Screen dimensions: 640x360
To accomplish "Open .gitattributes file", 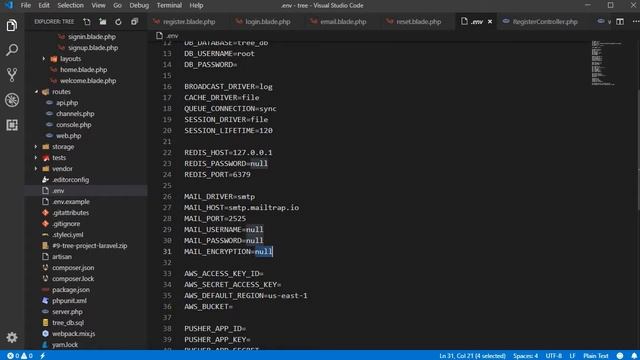I will [70, 213].
